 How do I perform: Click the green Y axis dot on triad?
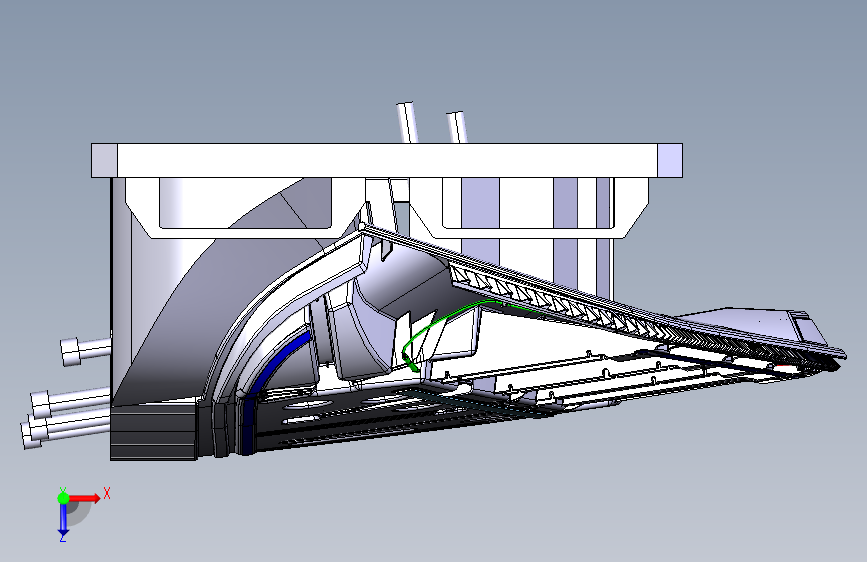tap(63, 498)
